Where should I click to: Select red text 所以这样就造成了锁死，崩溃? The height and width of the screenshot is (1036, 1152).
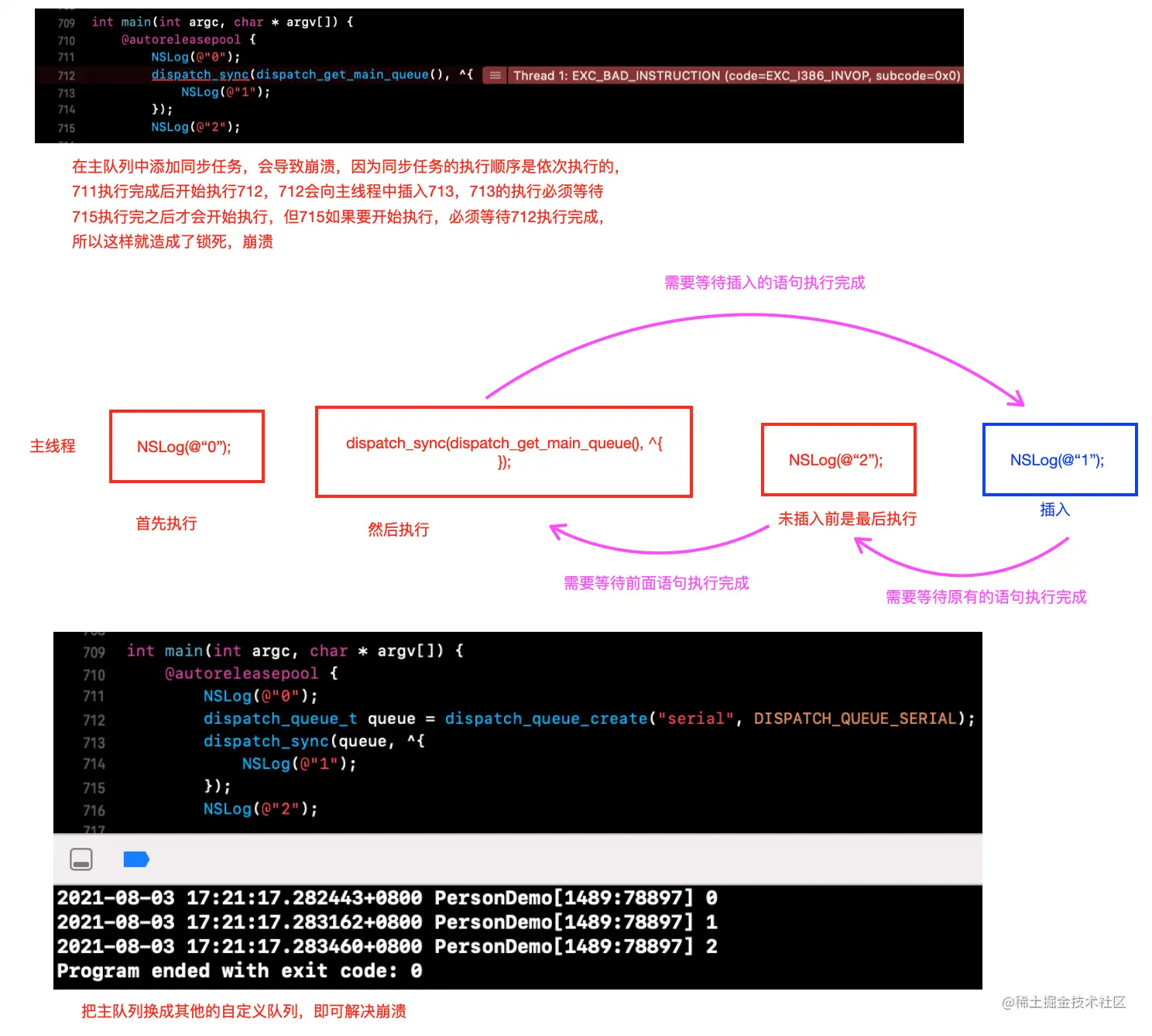(173, 242)
